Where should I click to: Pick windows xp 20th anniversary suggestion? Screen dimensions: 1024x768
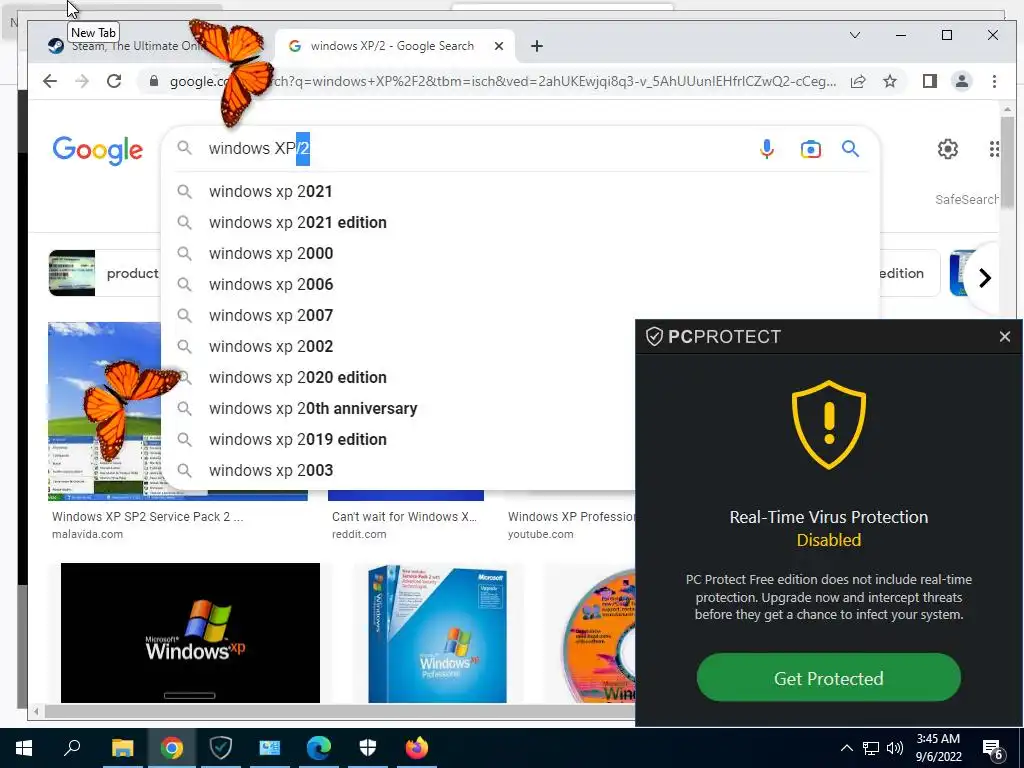point(398,408)
